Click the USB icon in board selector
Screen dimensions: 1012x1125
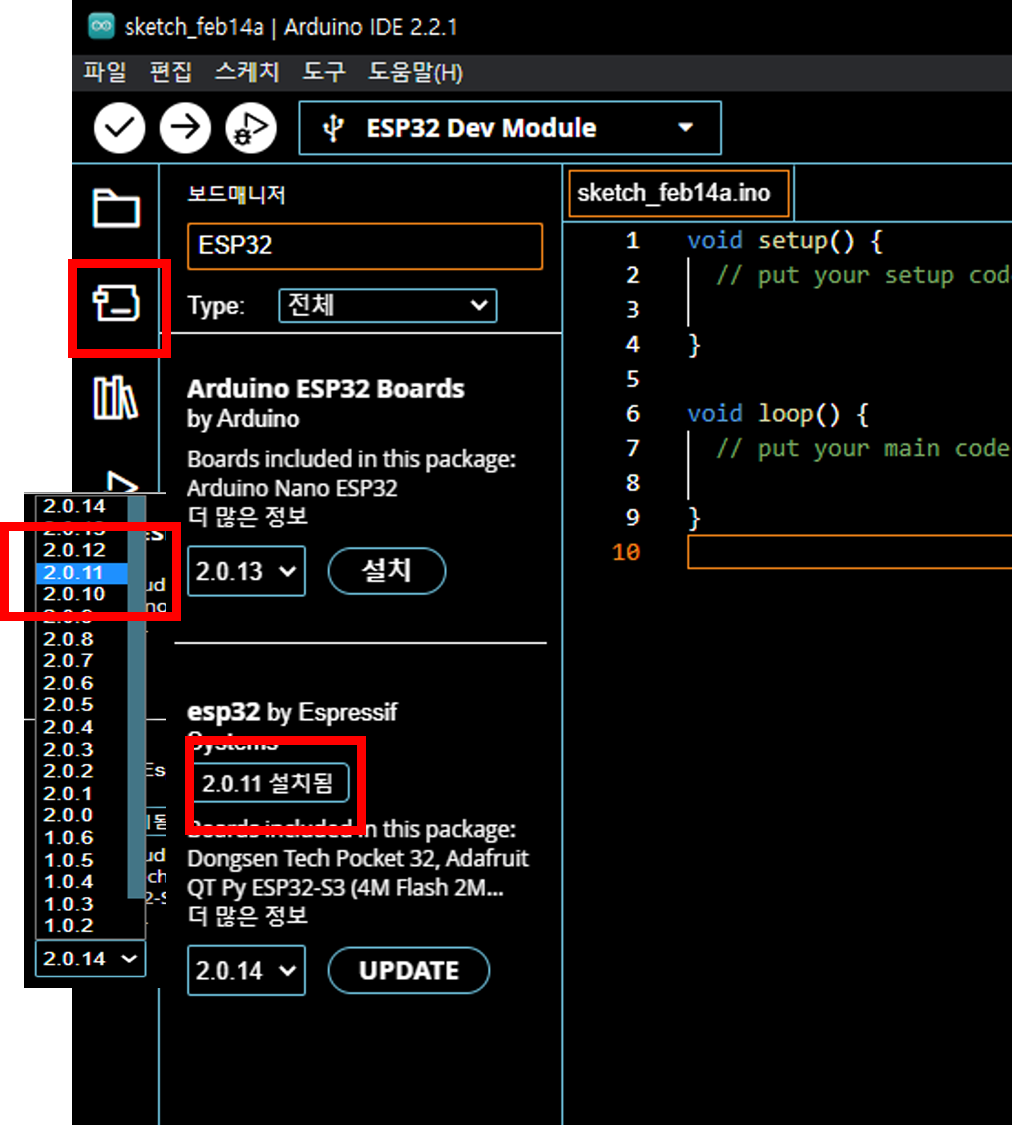(x=333, y=128)
